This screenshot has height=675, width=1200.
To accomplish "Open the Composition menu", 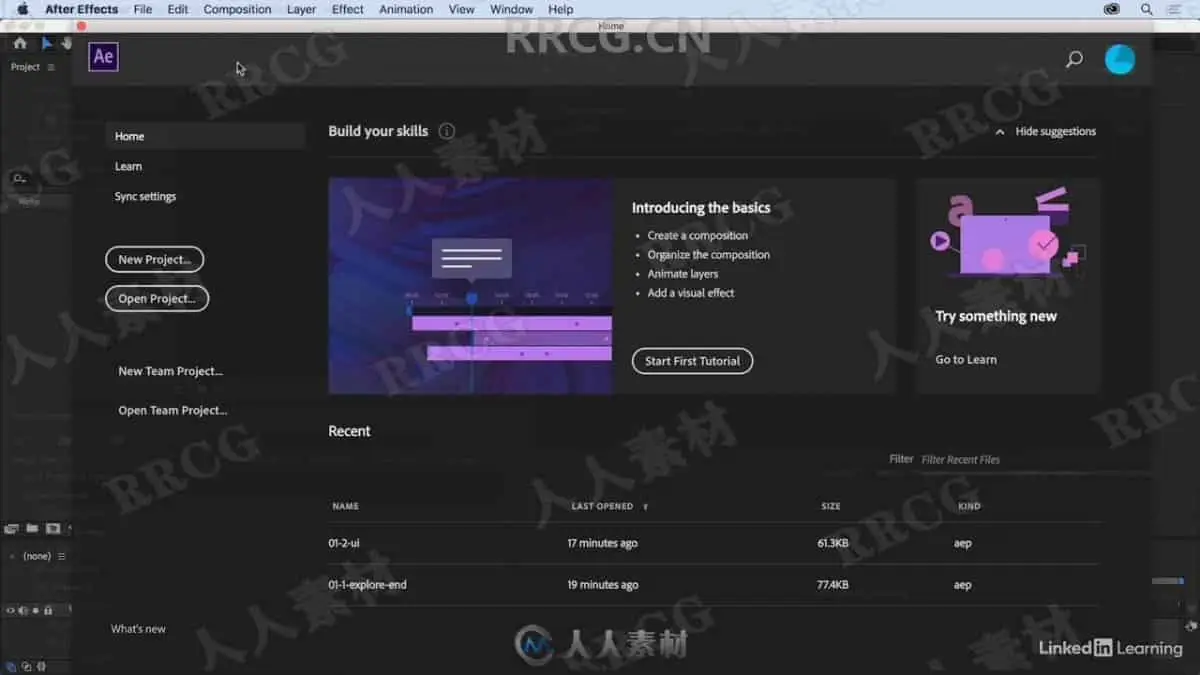I will [237, 9].
